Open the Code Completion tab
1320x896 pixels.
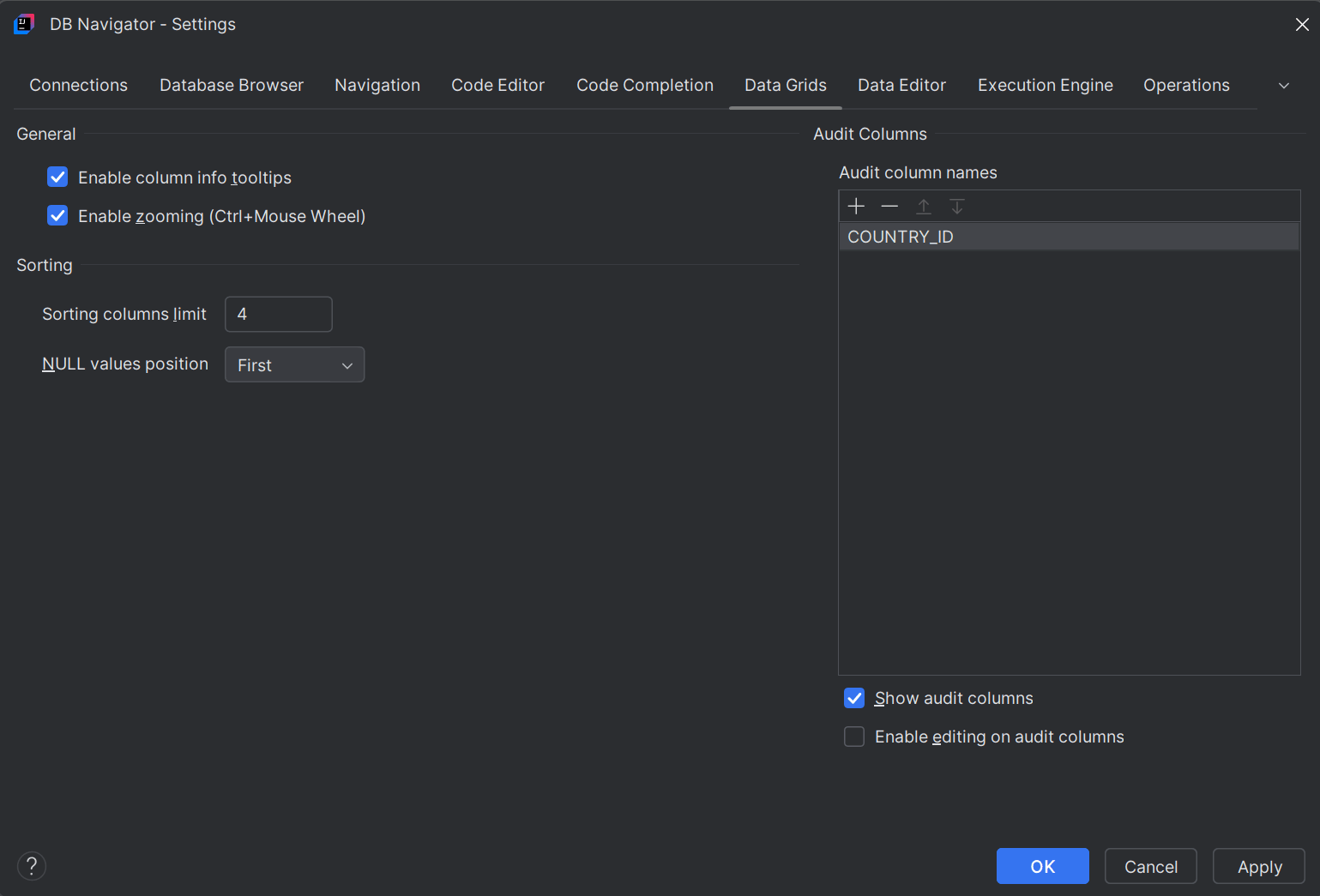click(645, 85)
